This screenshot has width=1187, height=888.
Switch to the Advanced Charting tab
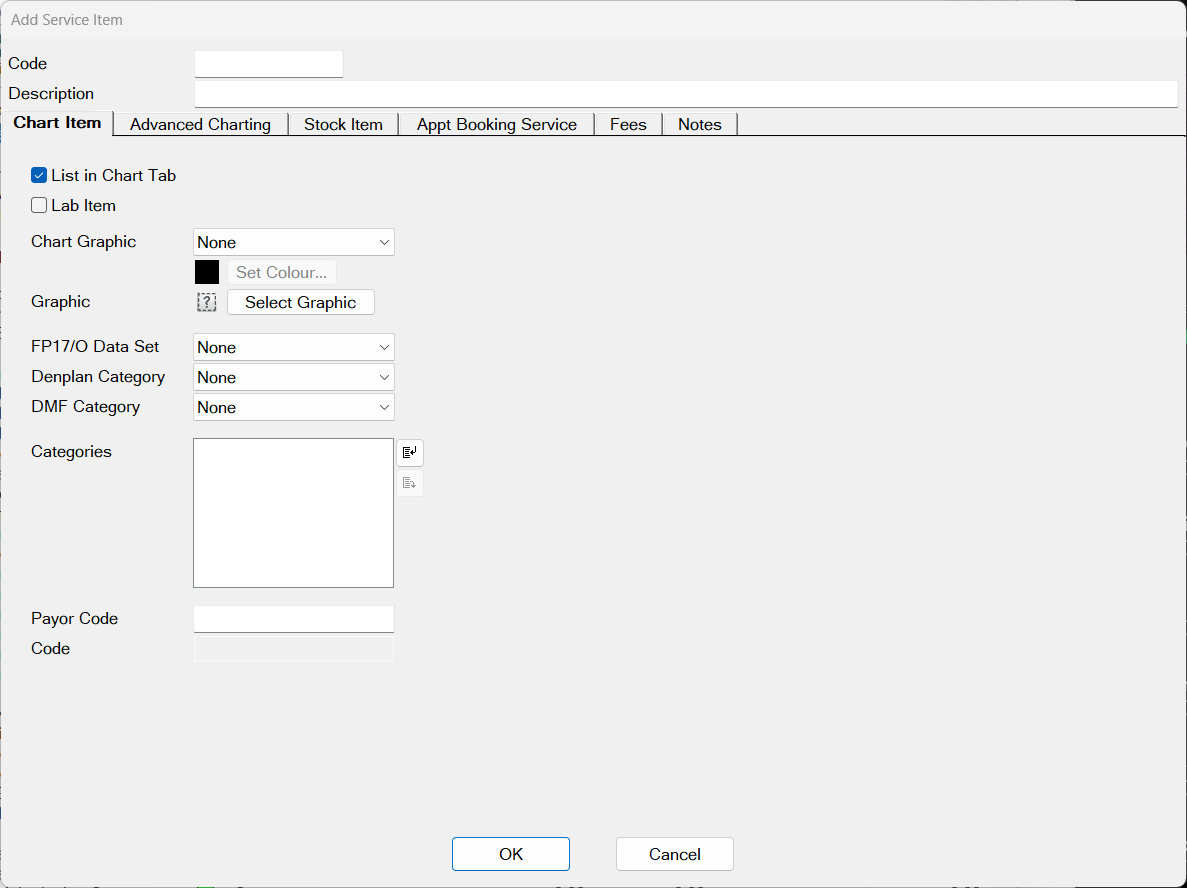click(199, 124)
